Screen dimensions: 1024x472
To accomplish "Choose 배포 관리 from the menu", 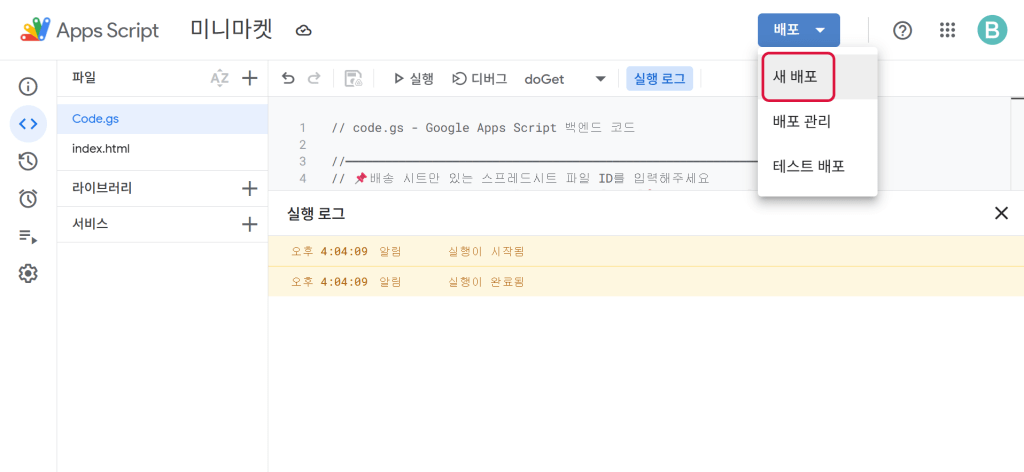I will (802, 122).
